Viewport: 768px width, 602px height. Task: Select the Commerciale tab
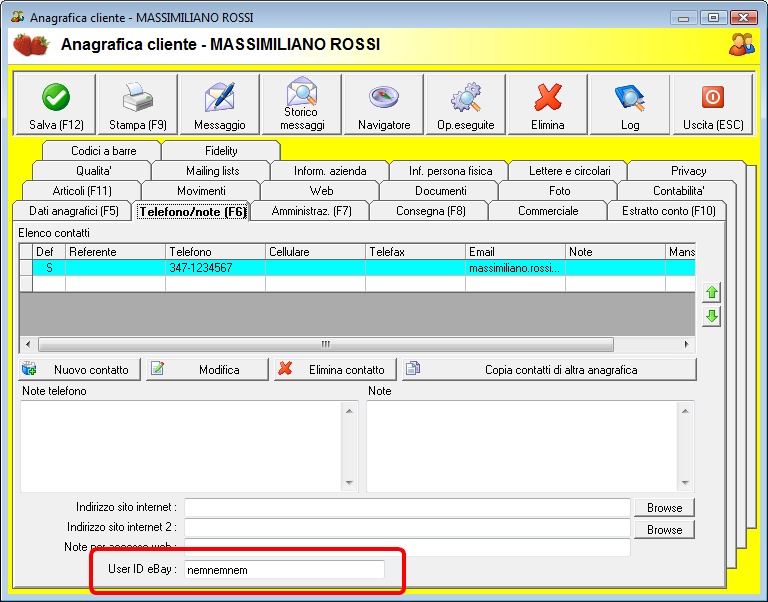click(x=548, y=211)
